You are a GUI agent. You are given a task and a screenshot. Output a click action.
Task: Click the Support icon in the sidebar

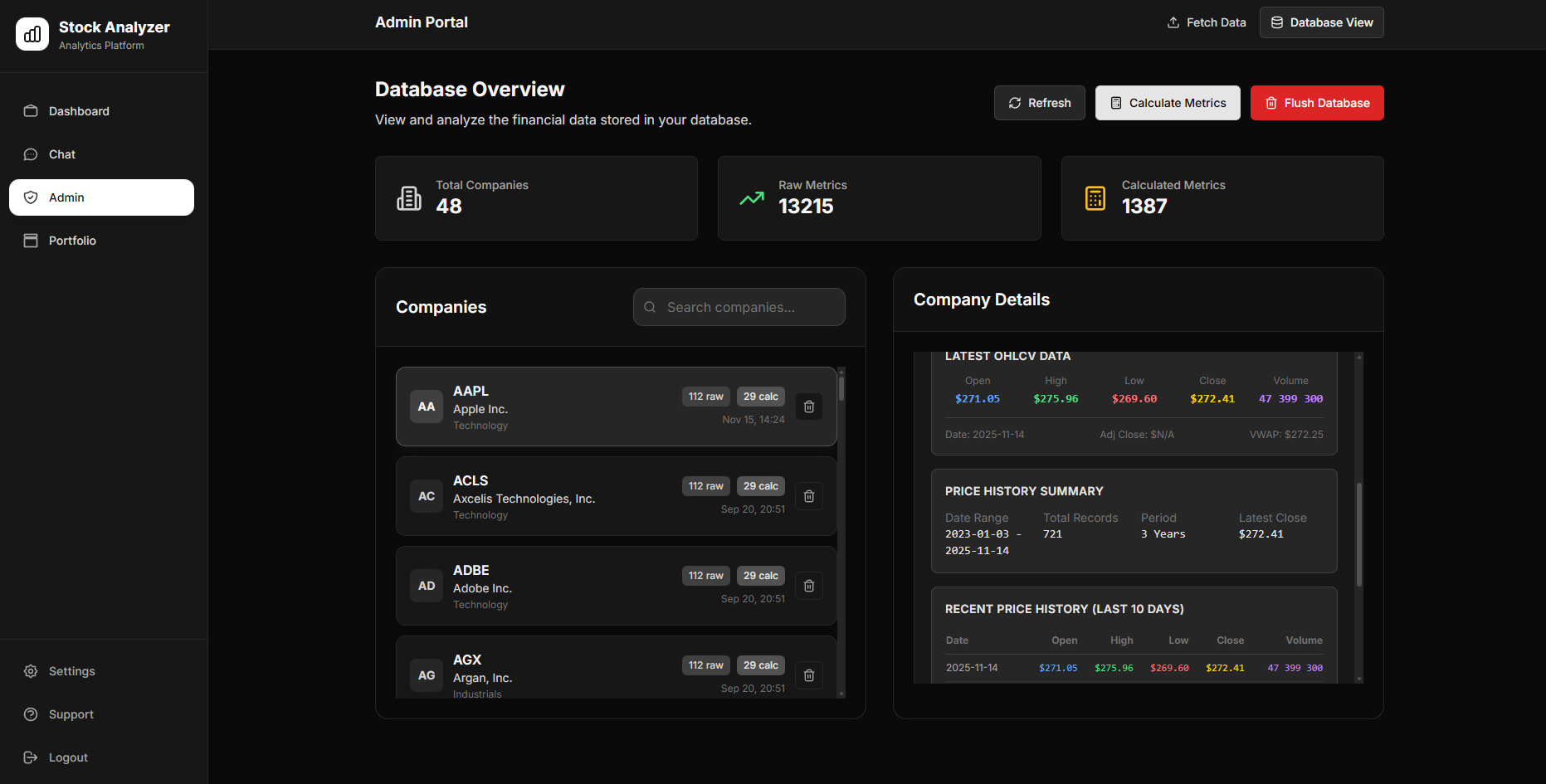coord(30,714)
